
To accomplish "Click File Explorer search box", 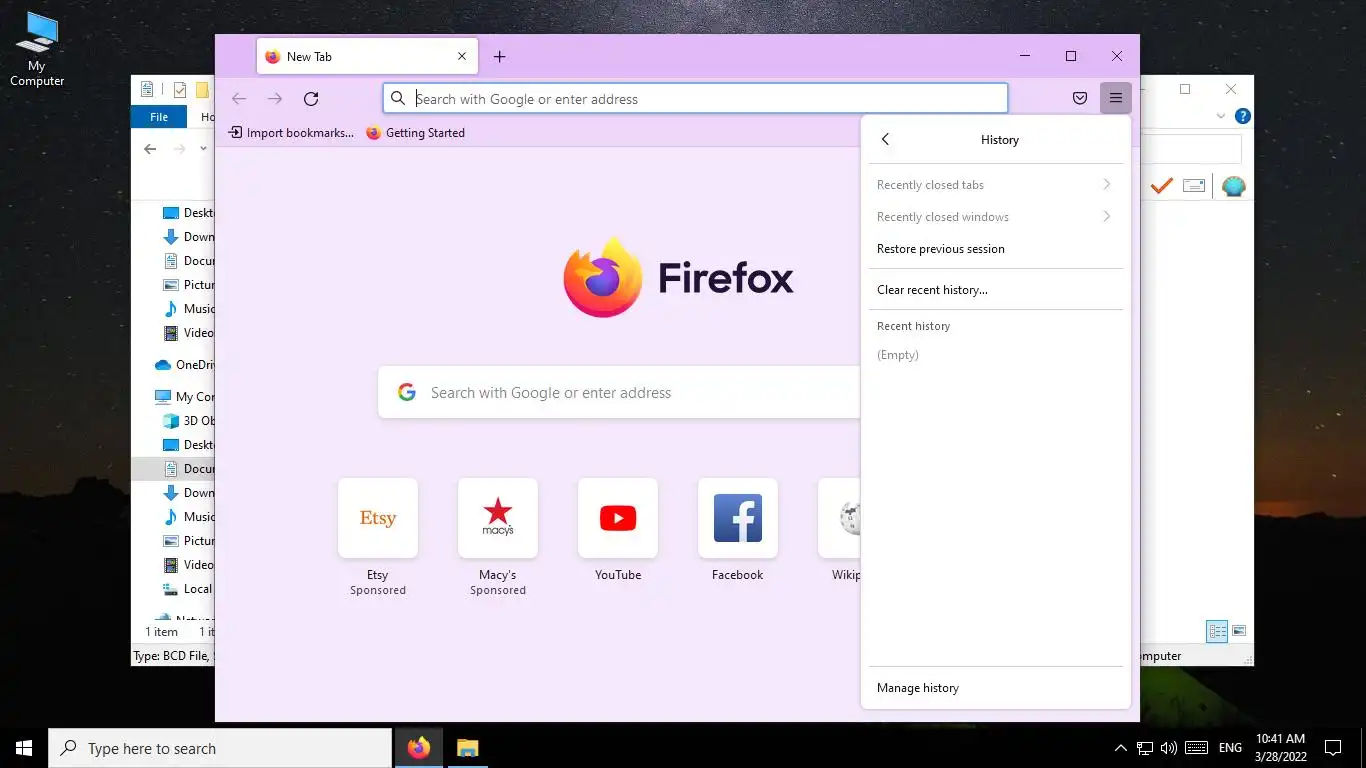I will pos(1191,149).
